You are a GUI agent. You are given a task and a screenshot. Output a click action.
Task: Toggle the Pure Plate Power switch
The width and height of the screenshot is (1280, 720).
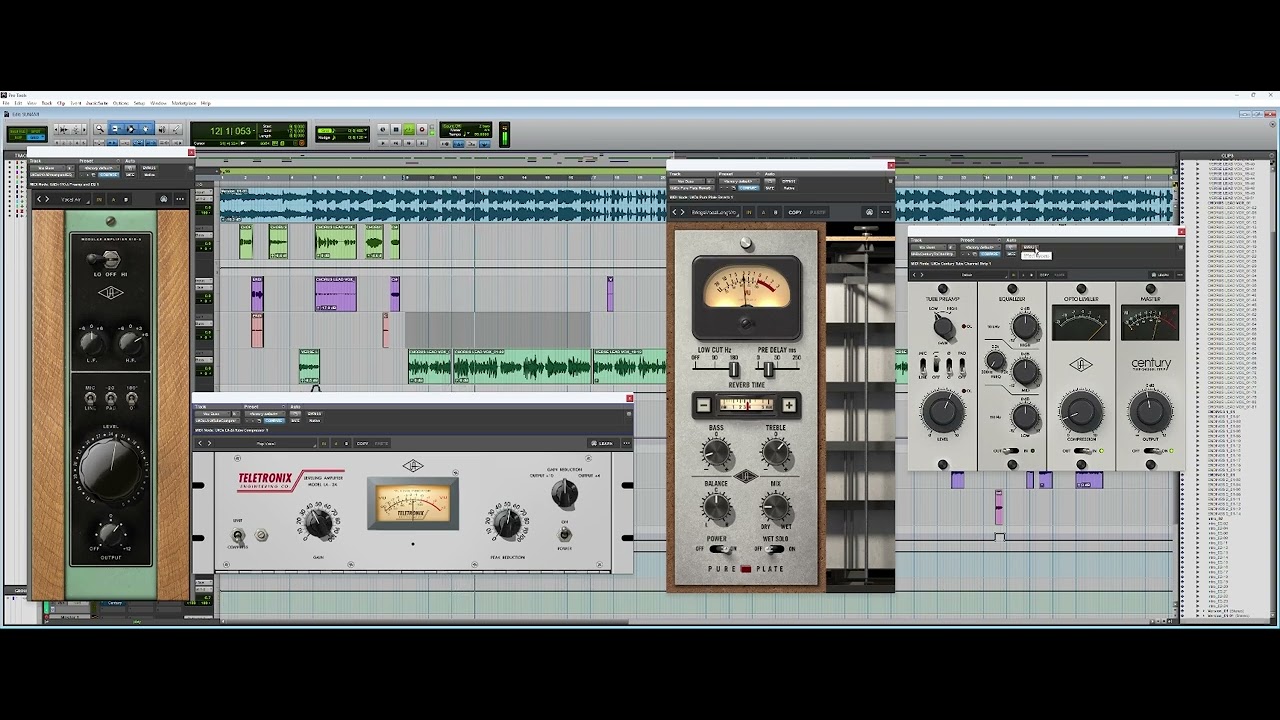719,549
